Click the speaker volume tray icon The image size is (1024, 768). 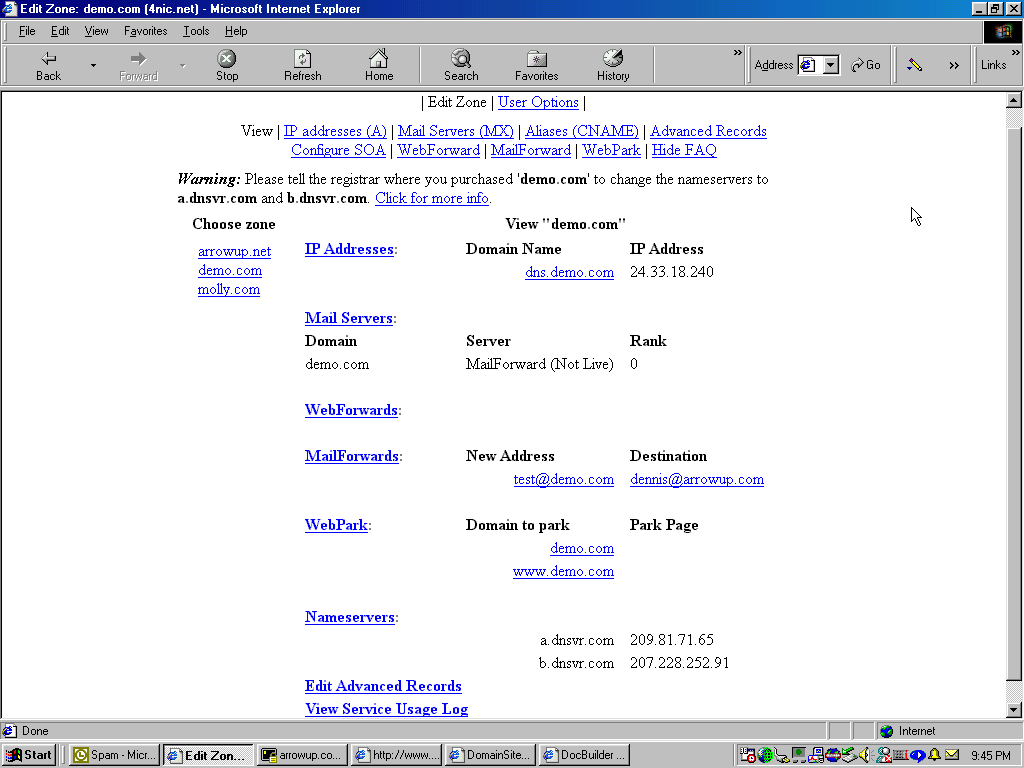click(865, 755)
